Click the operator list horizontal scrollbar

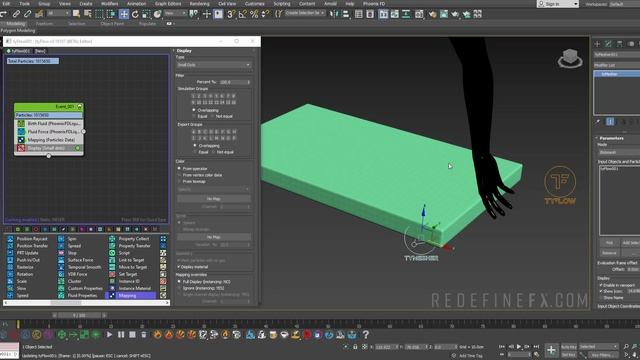tap(87, 303)
